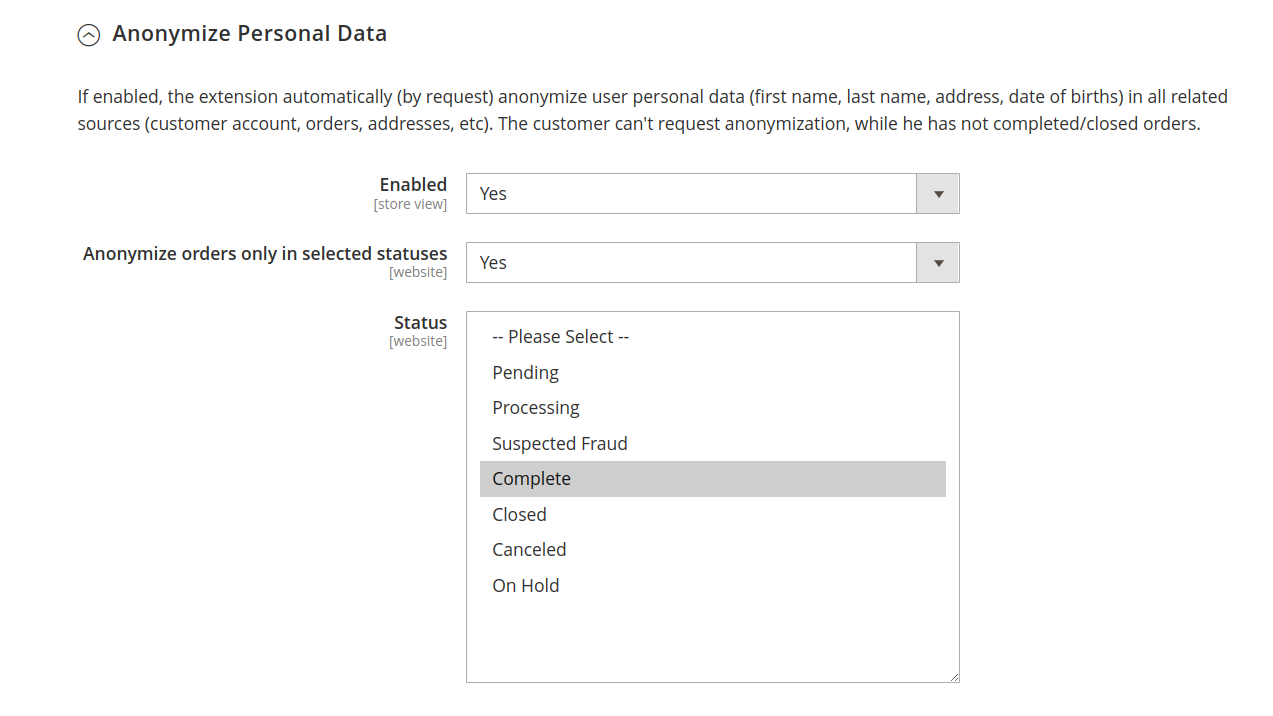Open the Anonymize orders statuses dropdown arrow

pyautogui.click(x=937, y=262)
